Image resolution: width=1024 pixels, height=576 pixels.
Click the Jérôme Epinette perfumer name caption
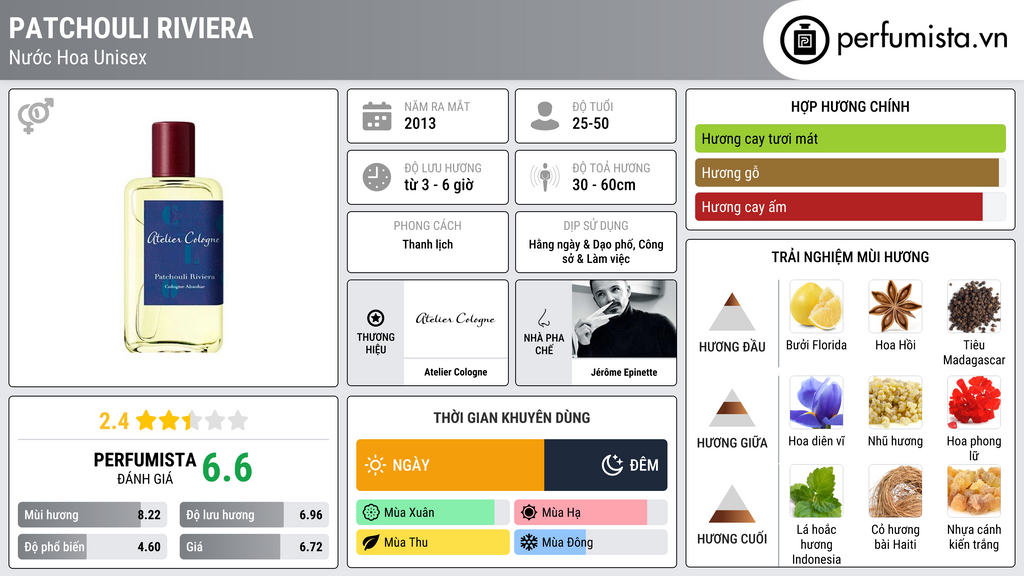click(624, 372)
